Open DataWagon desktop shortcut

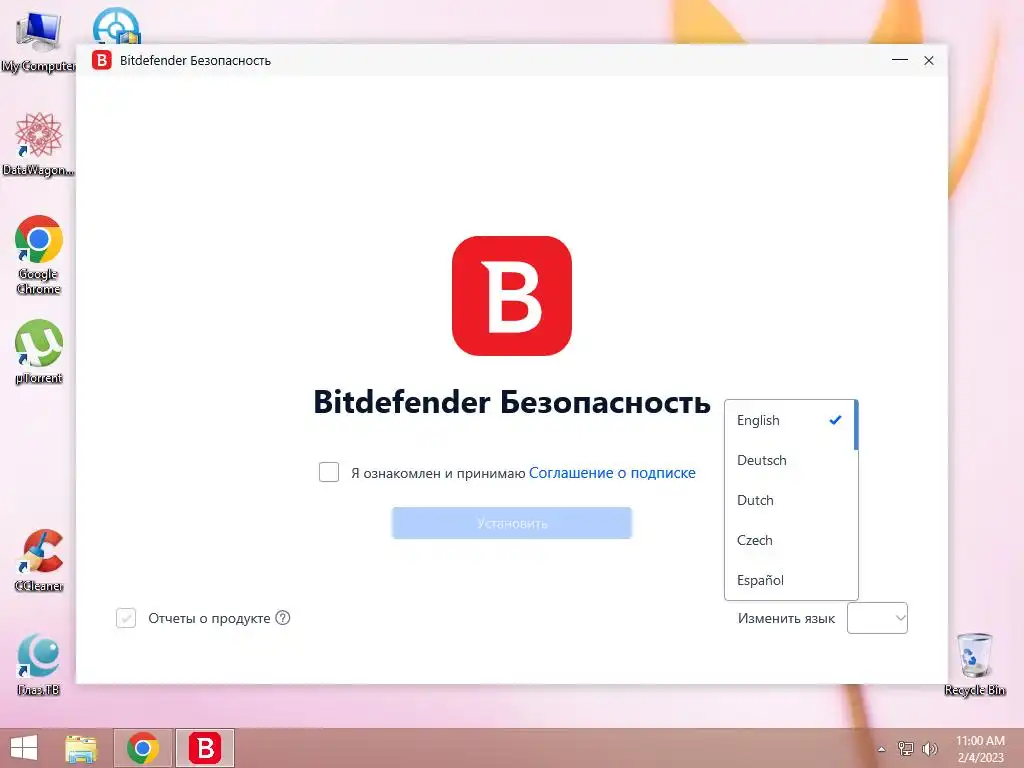pyautogui.click(x=39, y=144)
